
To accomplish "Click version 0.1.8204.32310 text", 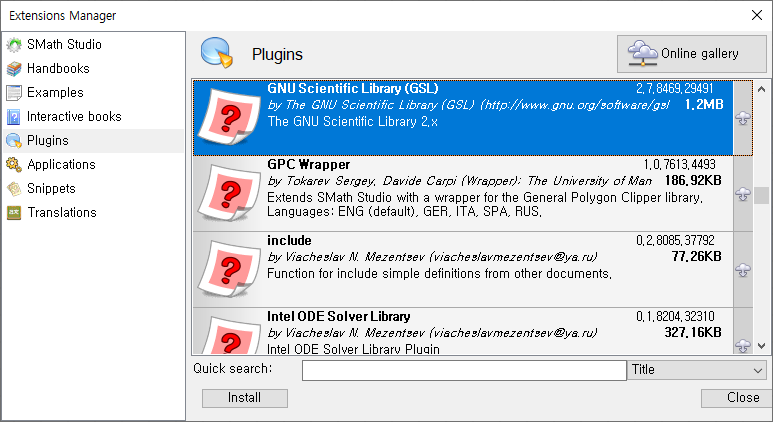I will pyautogui.click(x=675, y=316).
